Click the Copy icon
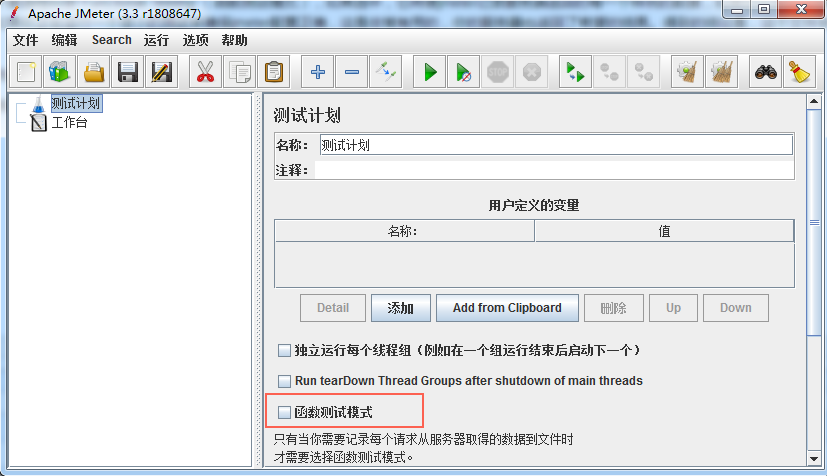827x476 pixels. 239,72
